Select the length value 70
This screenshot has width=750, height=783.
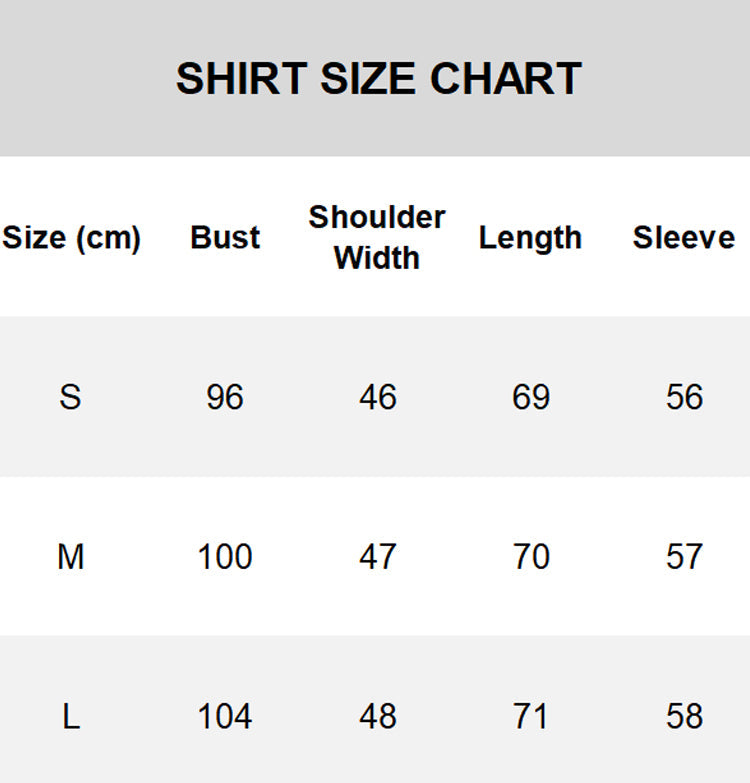pyautogui.click(x=531, y=556)
